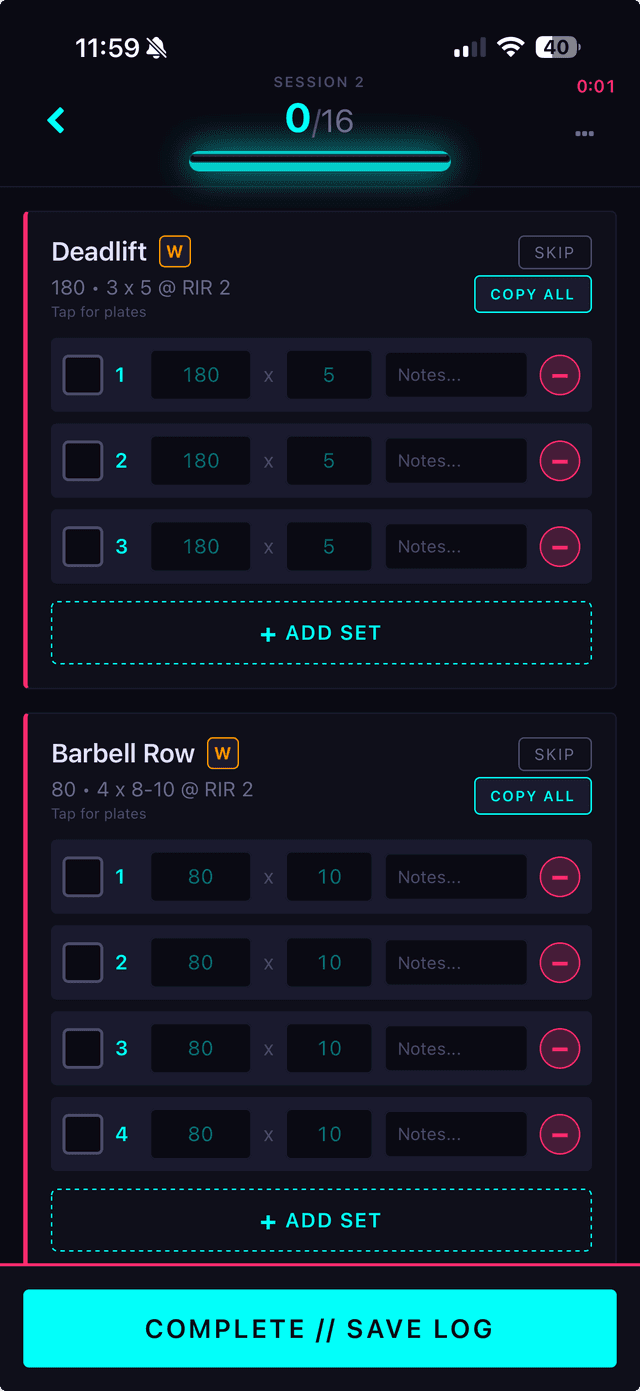Tap the session progress bar
The width and height of the screenshot is (640, 1391).
click(x=319, y=158)
